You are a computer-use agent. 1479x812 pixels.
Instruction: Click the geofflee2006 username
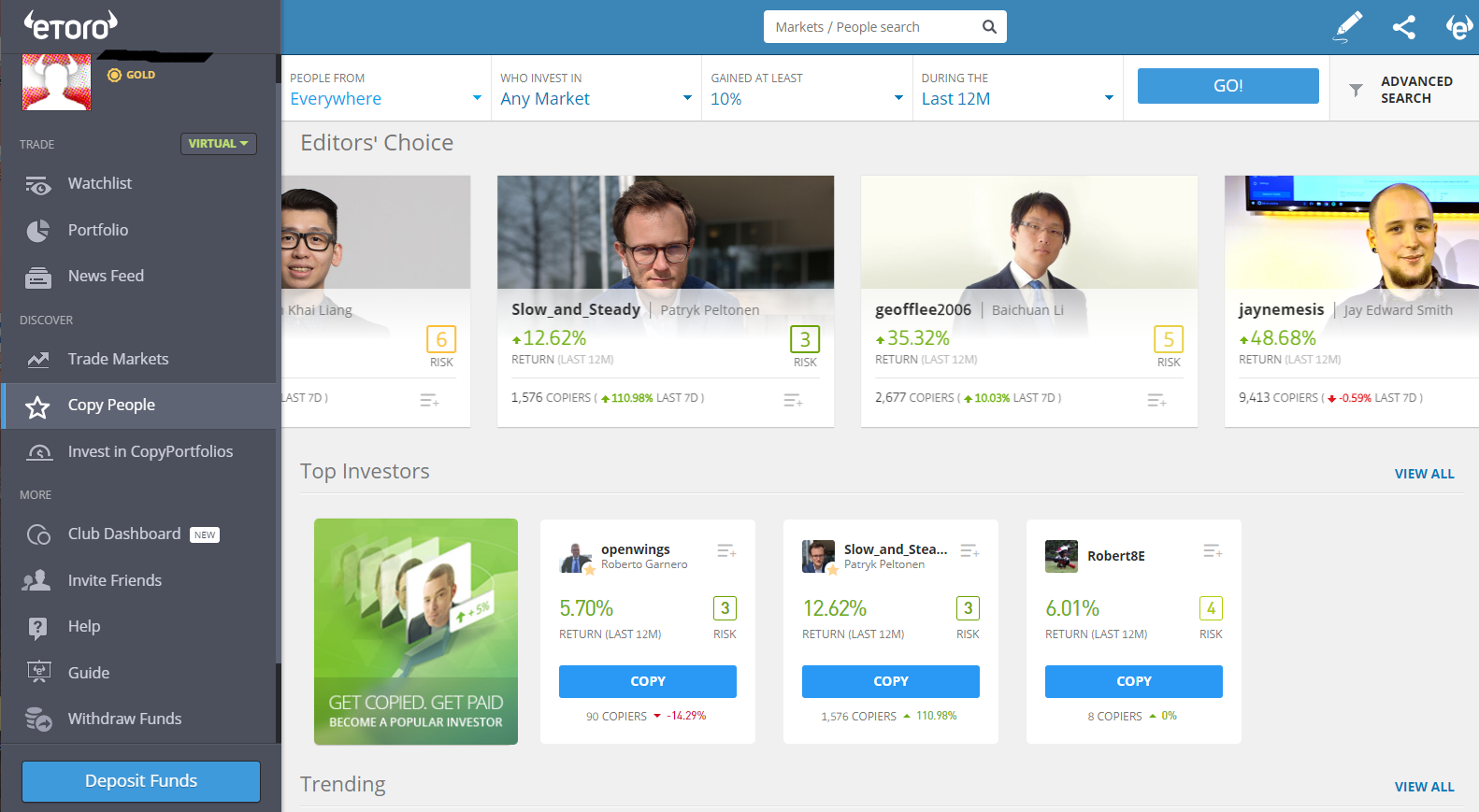pyautogui.click(x=923, y=310)
